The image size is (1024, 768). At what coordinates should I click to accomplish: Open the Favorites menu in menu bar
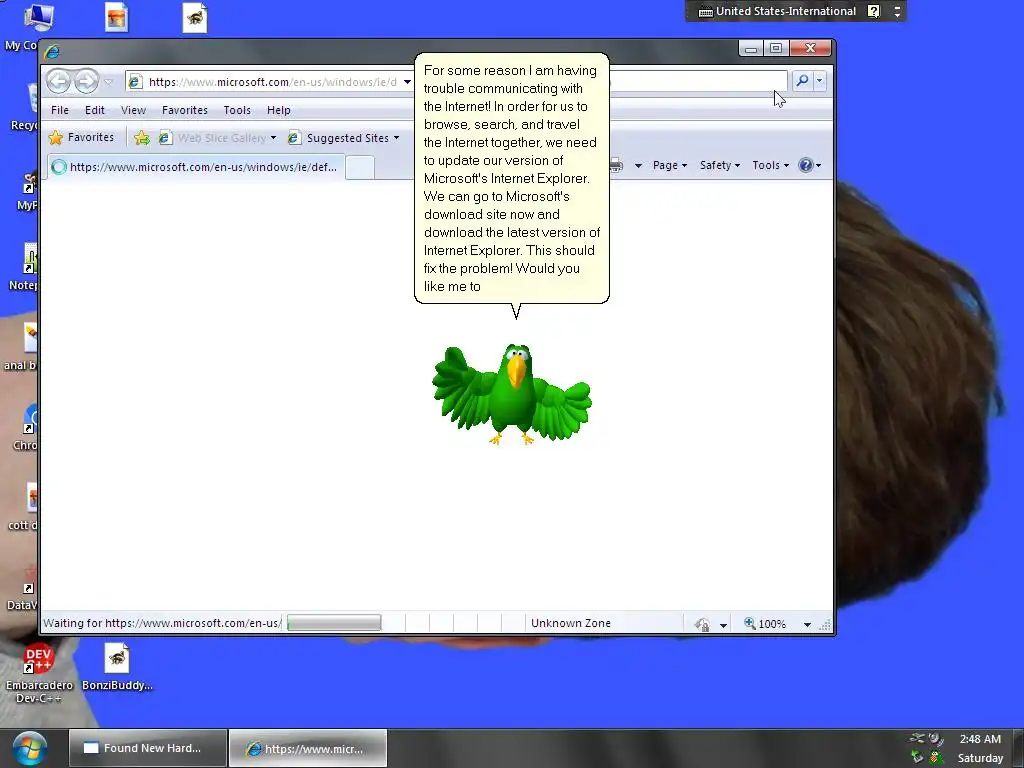click(185, 110)
